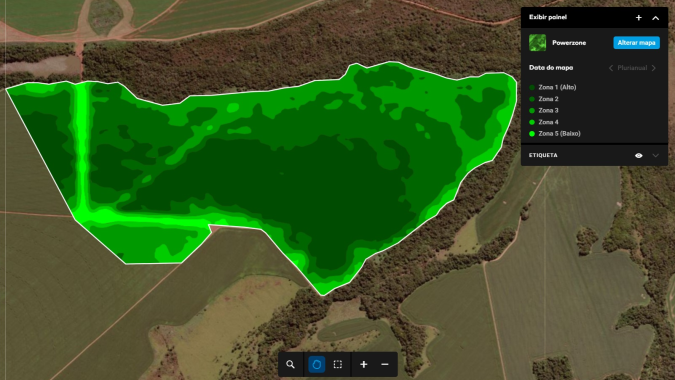Choose the rectangular marquee selection tool
This screenshot has height=380, width=675.
click(338, 365)
